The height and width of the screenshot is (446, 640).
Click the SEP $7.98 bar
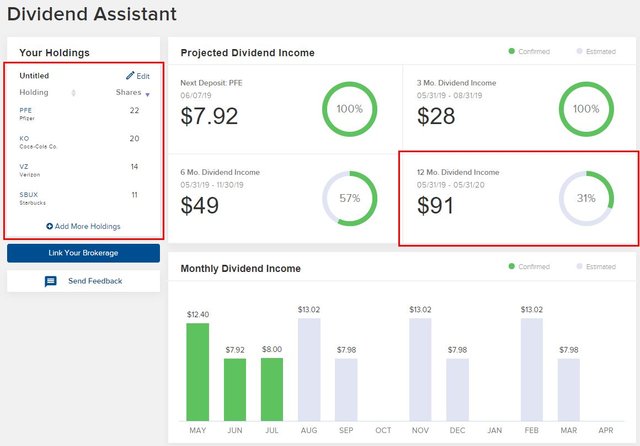[346, 390]
